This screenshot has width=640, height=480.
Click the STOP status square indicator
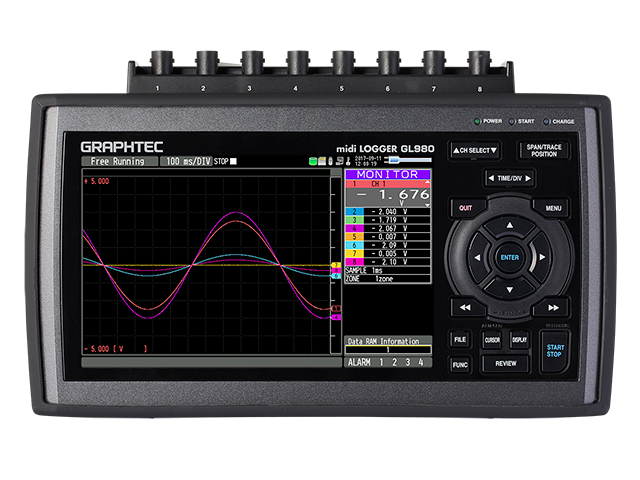pyautogui.click(x=233, y=161)
